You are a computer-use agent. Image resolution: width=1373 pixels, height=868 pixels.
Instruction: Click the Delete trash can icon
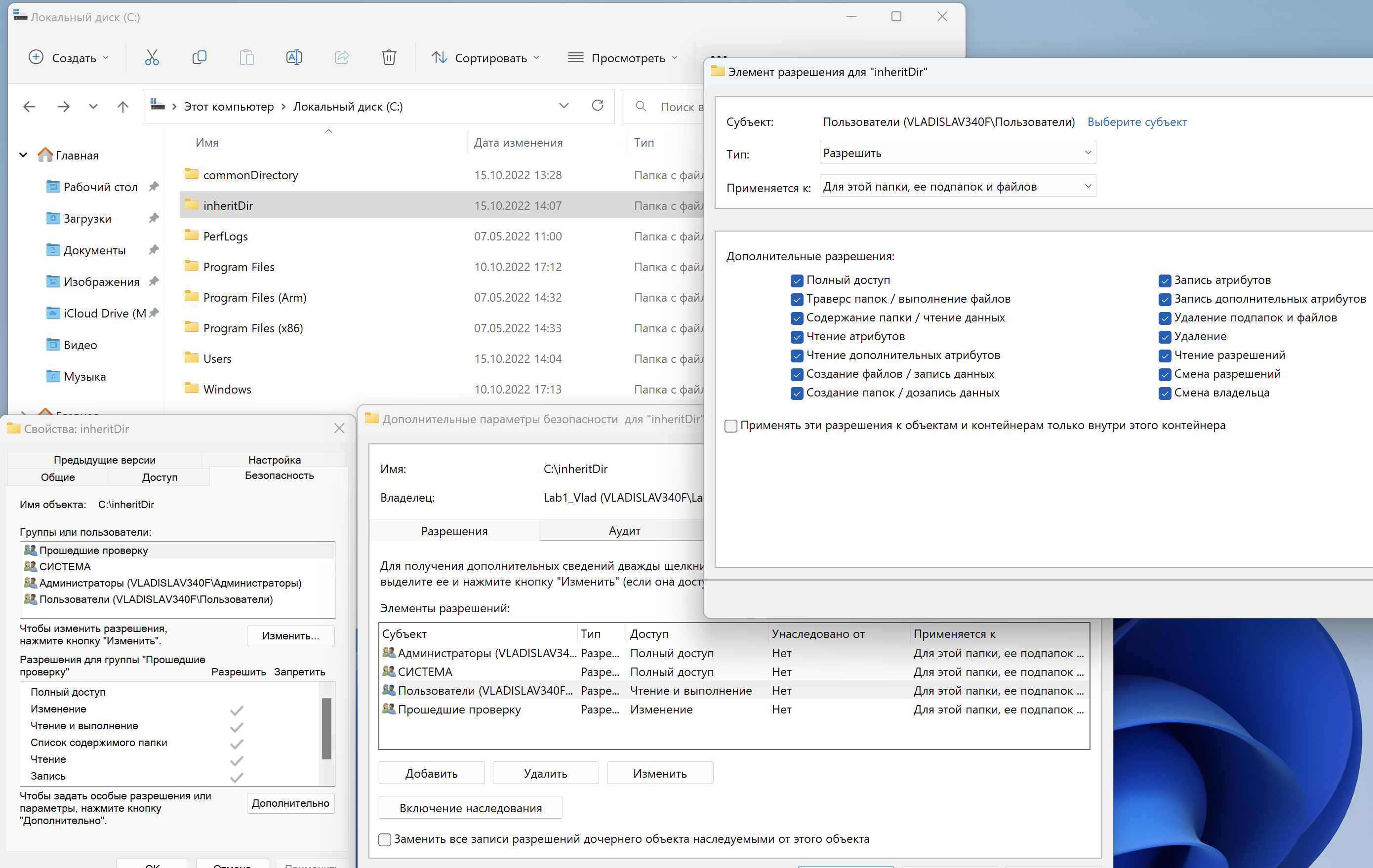pyautogui.click(x=389, y=58)
